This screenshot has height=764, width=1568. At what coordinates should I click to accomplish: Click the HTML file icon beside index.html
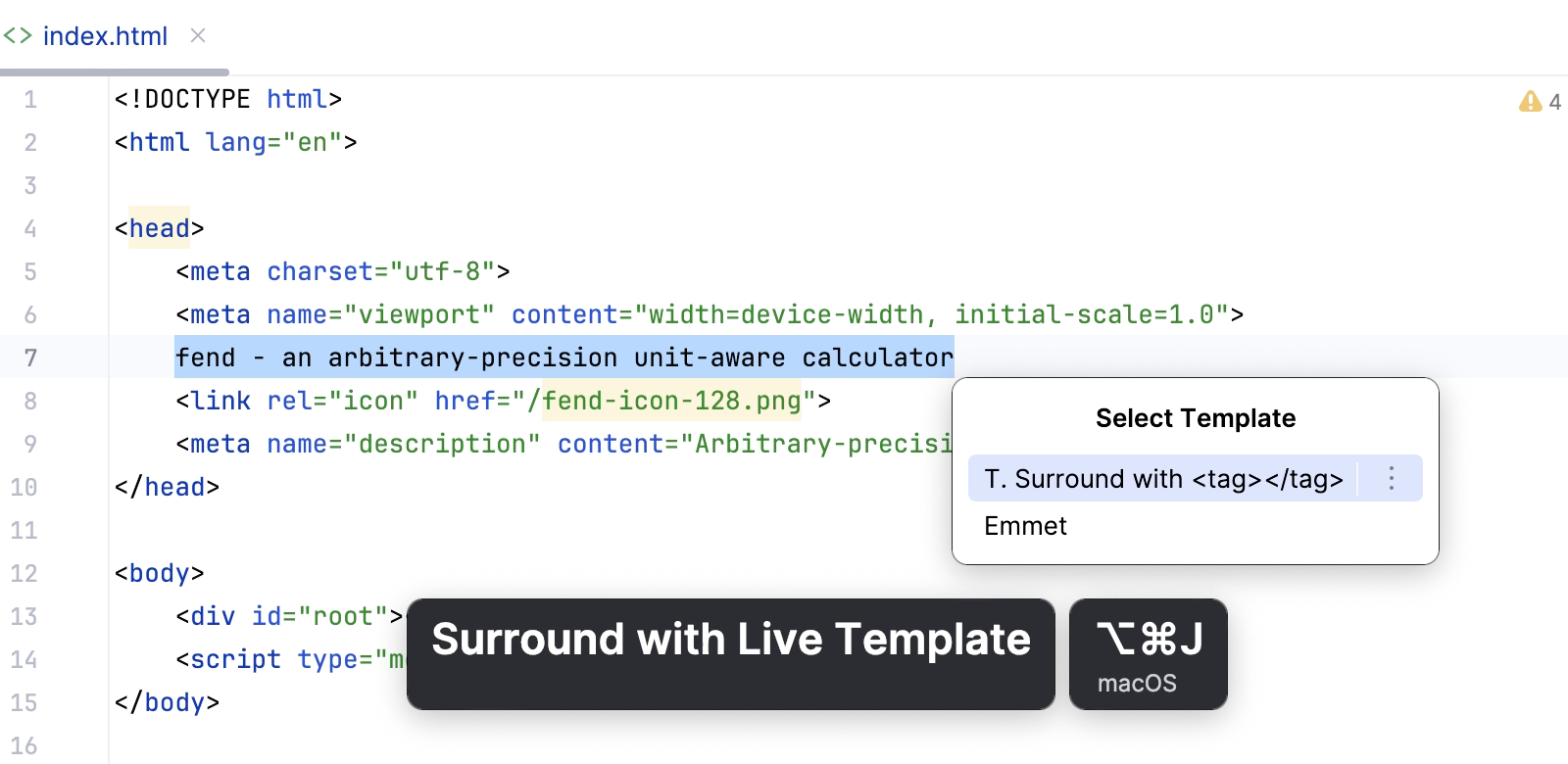(17, 35)
